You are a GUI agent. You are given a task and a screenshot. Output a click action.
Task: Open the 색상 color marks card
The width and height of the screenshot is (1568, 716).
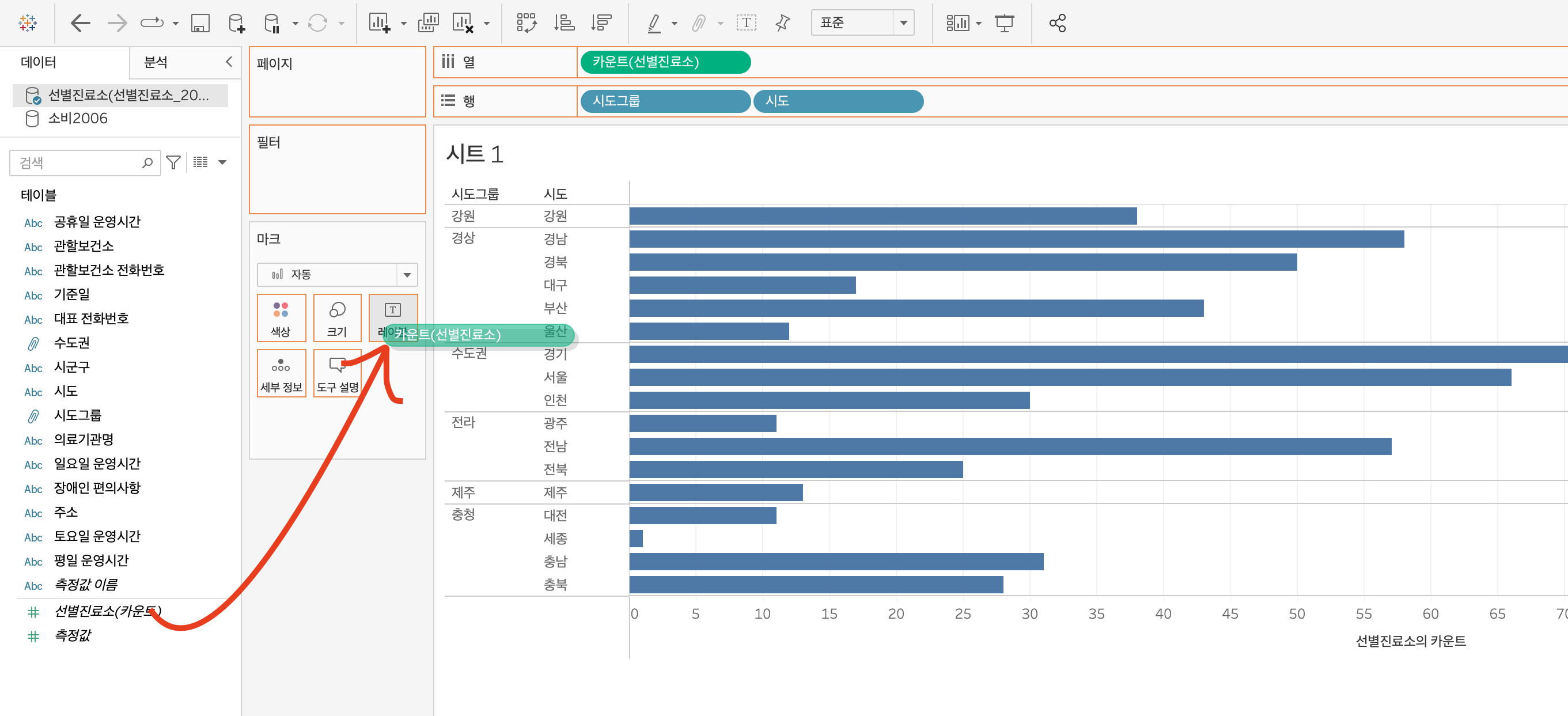281,318
